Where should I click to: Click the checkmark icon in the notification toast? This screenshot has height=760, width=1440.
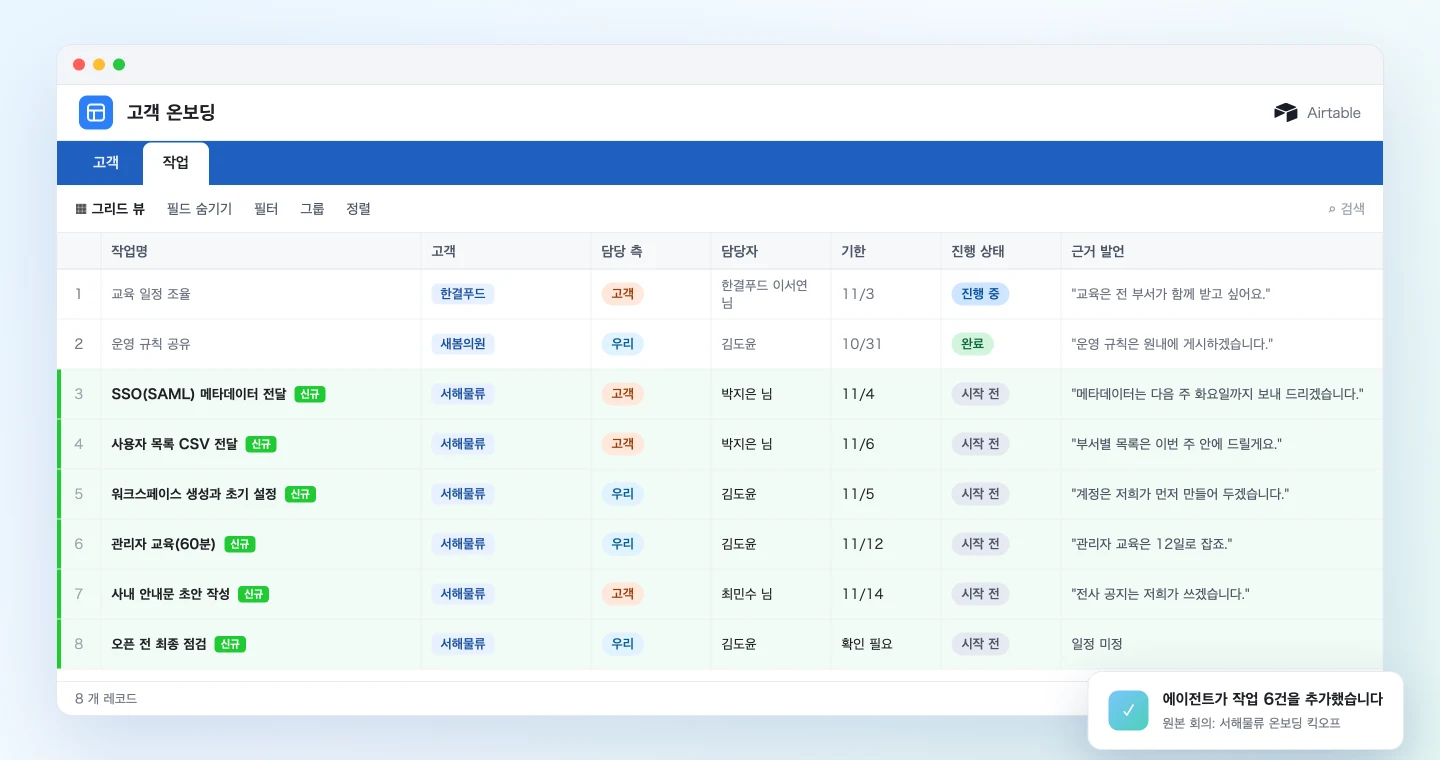(1128, 710)
